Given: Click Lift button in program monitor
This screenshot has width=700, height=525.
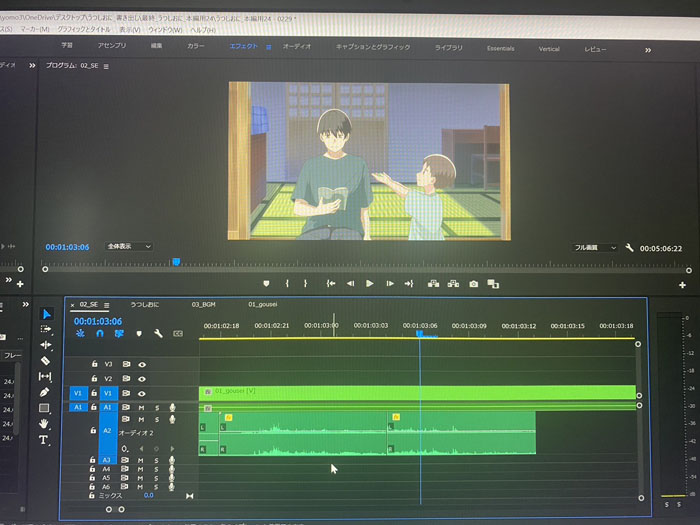Looking at the screenshot, I should coord(433,283).
